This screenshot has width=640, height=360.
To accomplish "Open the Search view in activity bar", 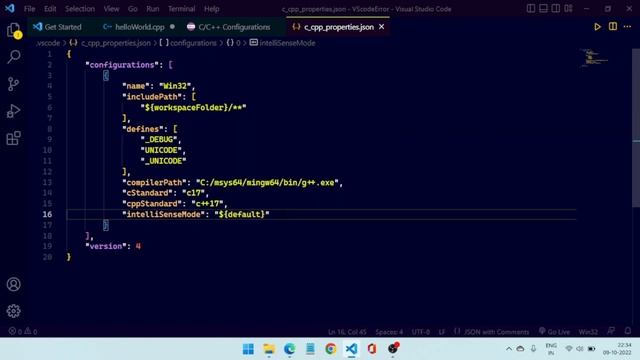I will [x=13, y=57].
